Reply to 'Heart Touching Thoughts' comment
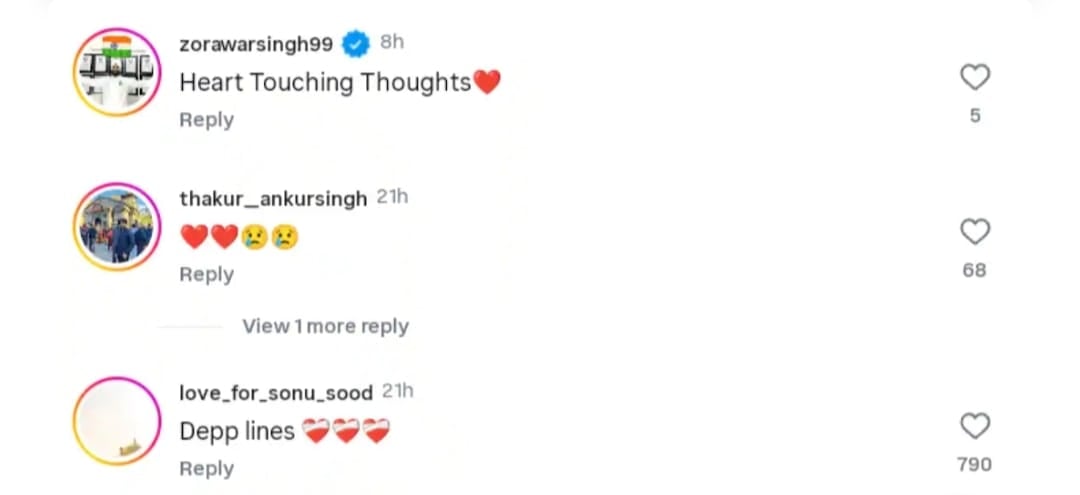The image size is (1080, 495). click(206, 119)
